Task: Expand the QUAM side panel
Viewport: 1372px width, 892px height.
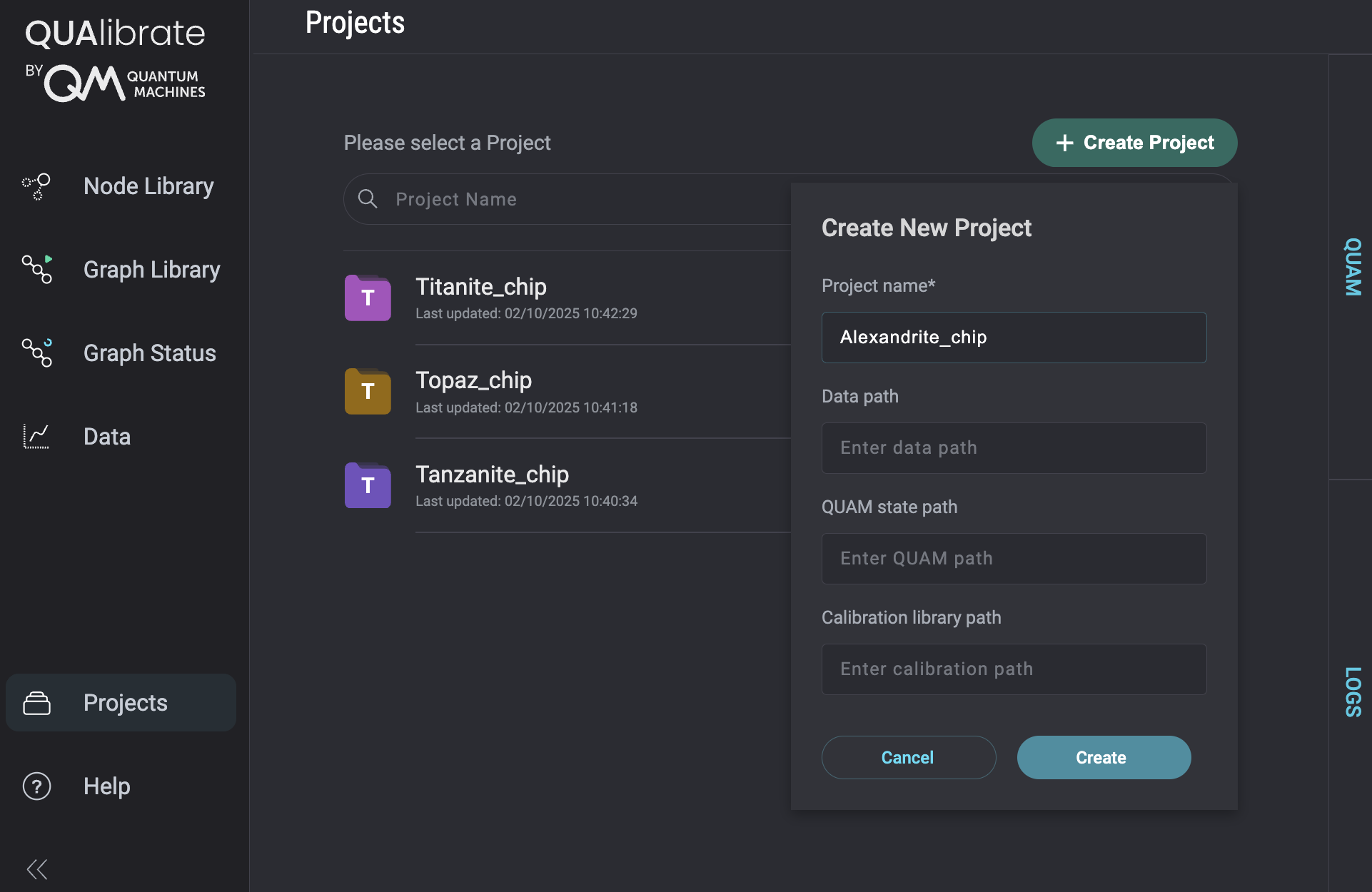Action: (x=1351, y=267)
